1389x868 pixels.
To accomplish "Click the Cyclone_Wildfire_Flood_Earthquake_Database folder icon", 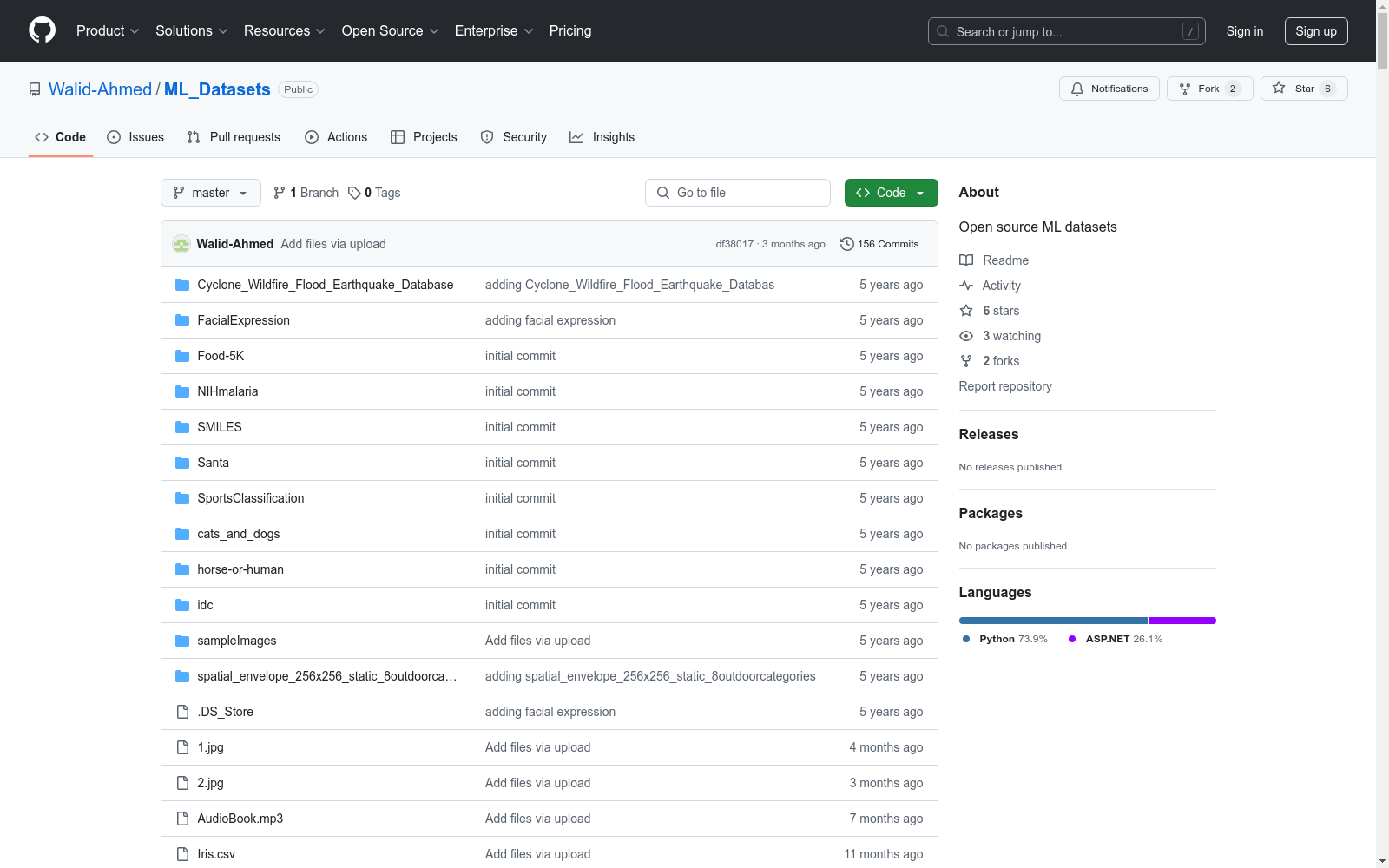I will coord(182,285).
